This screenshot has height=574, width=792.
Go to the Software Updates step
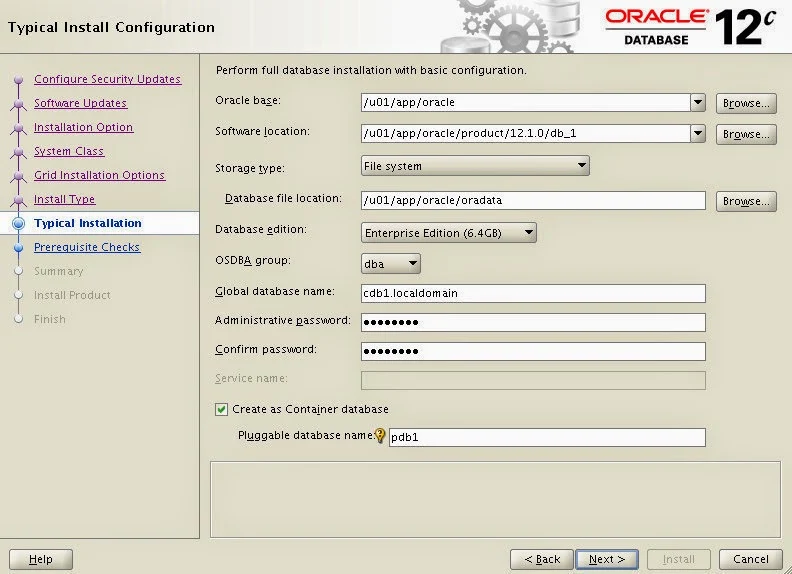[x=80, y=103]
